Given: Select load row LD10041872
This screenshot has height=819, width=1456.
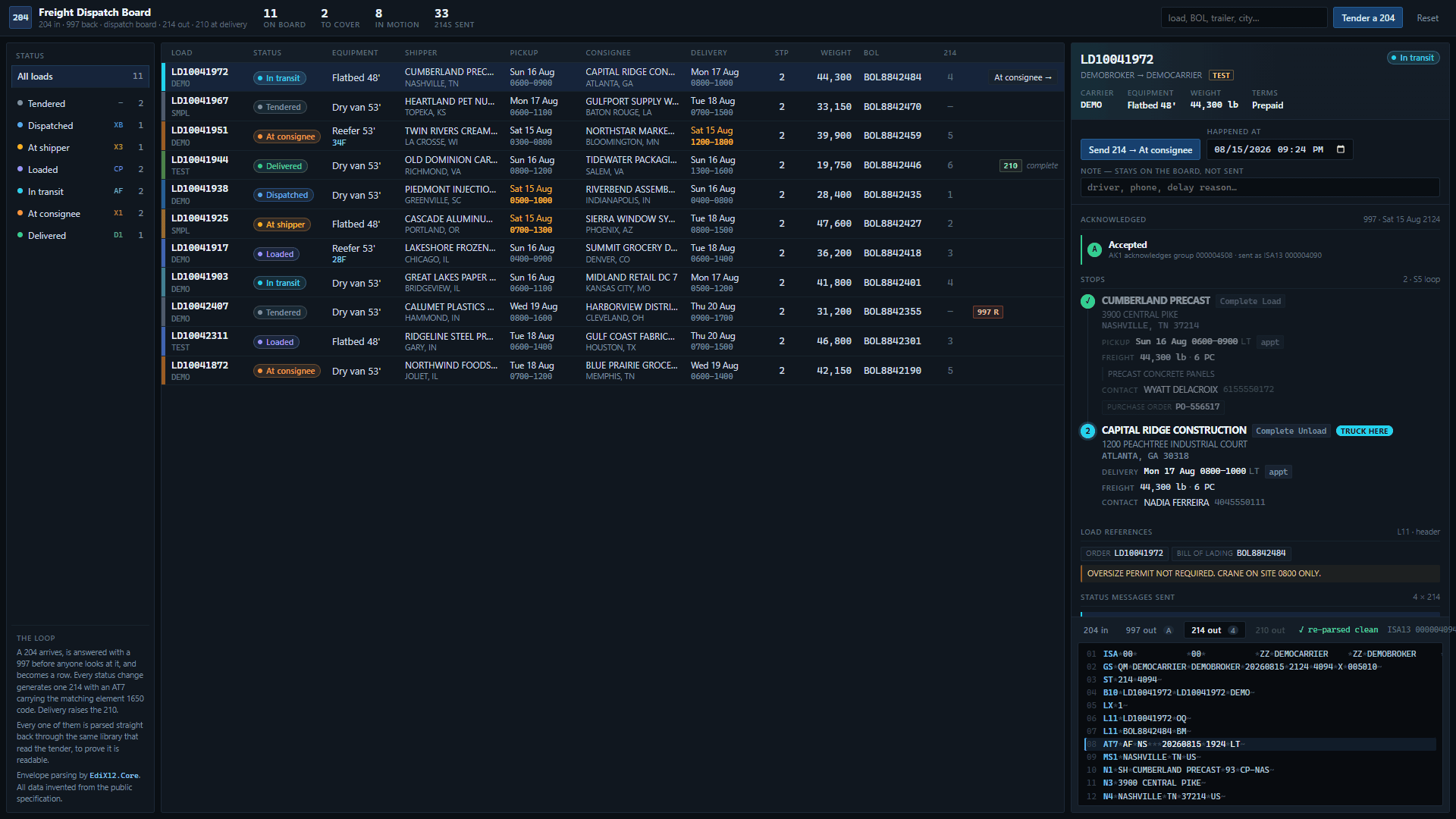Looking at the screenshot, I should coord(611,371).
